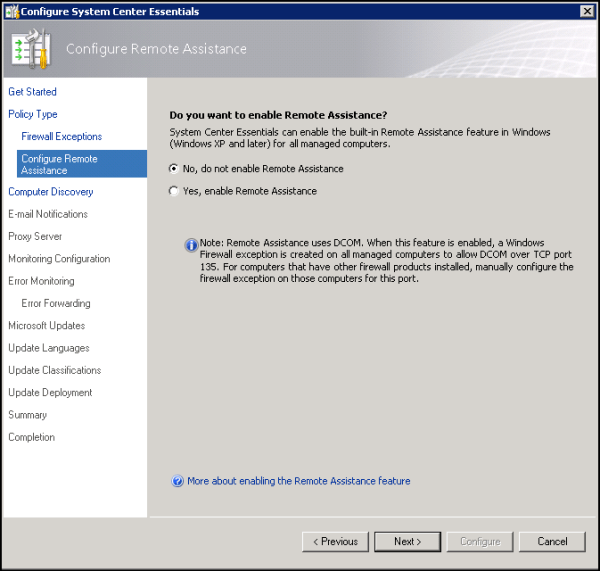This screenshot has width=600, height=571.
Task: Click the Configure Remote Assistance header title
Action: 157,49
